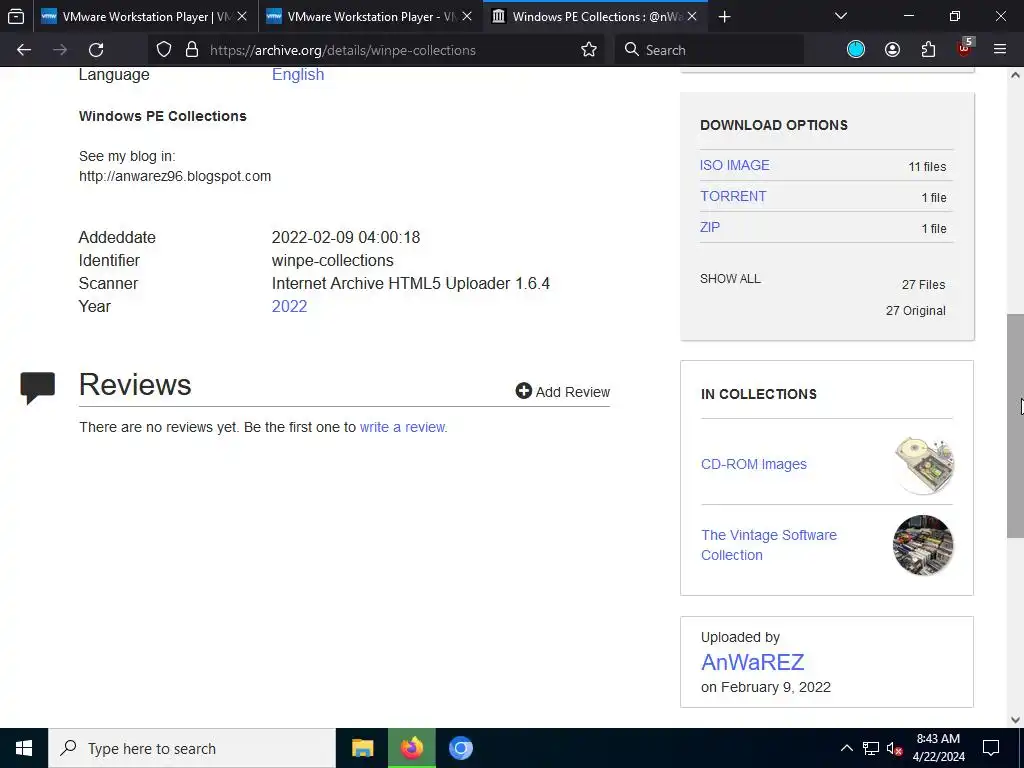1024x768 pixels.
Task: Open the uBlock Origin extension icon
Action: [x=965, y=48]
